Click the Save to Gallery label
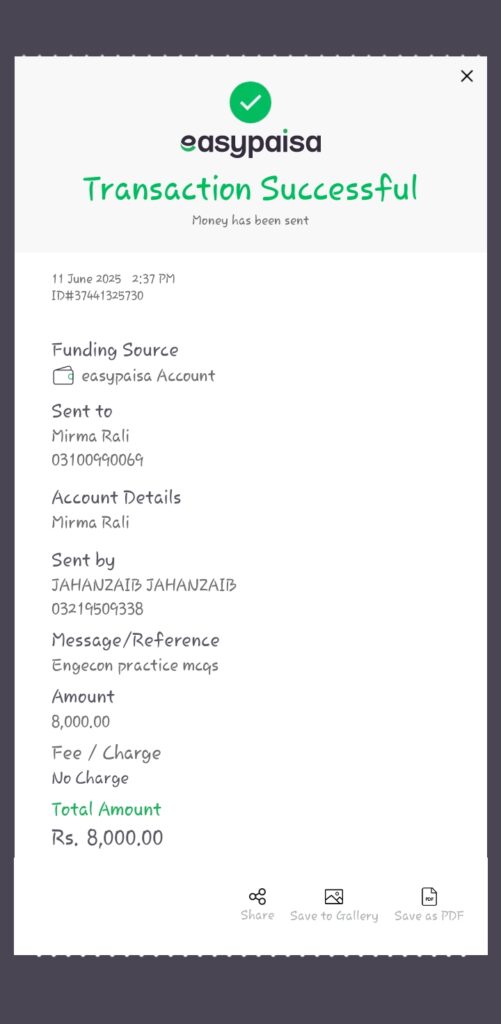This screenshot has height=1024, width=501. 334,916
